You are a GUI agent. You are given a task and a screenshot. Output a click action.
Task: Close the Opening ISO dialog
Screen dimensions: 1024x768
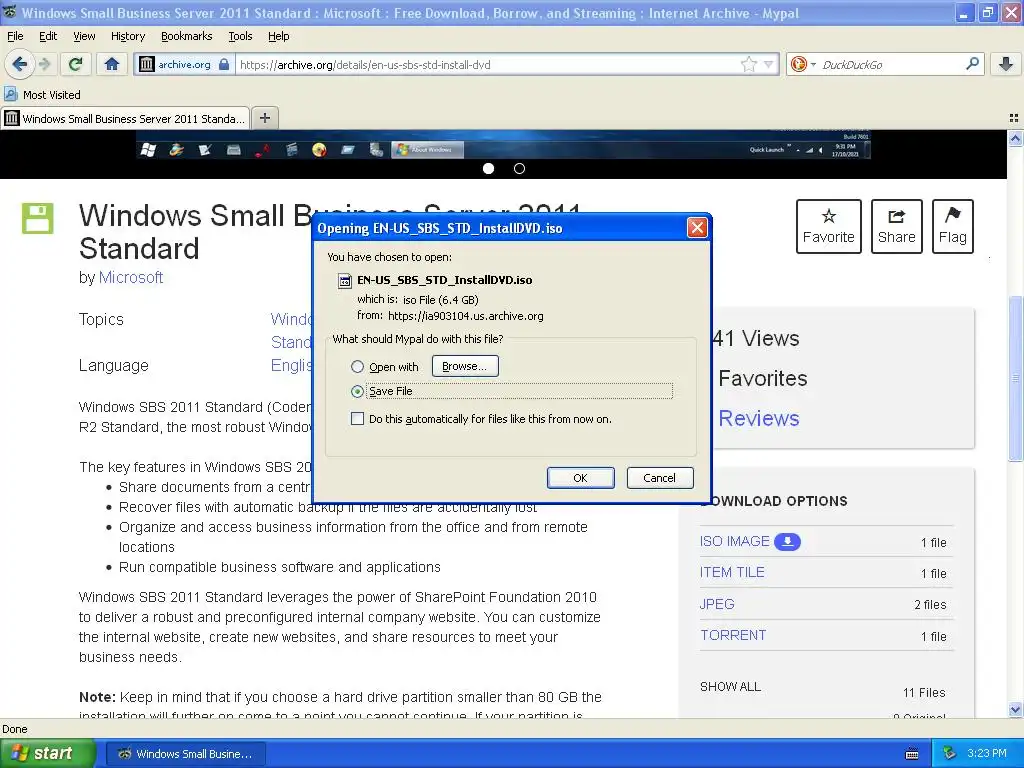[697, 228]
